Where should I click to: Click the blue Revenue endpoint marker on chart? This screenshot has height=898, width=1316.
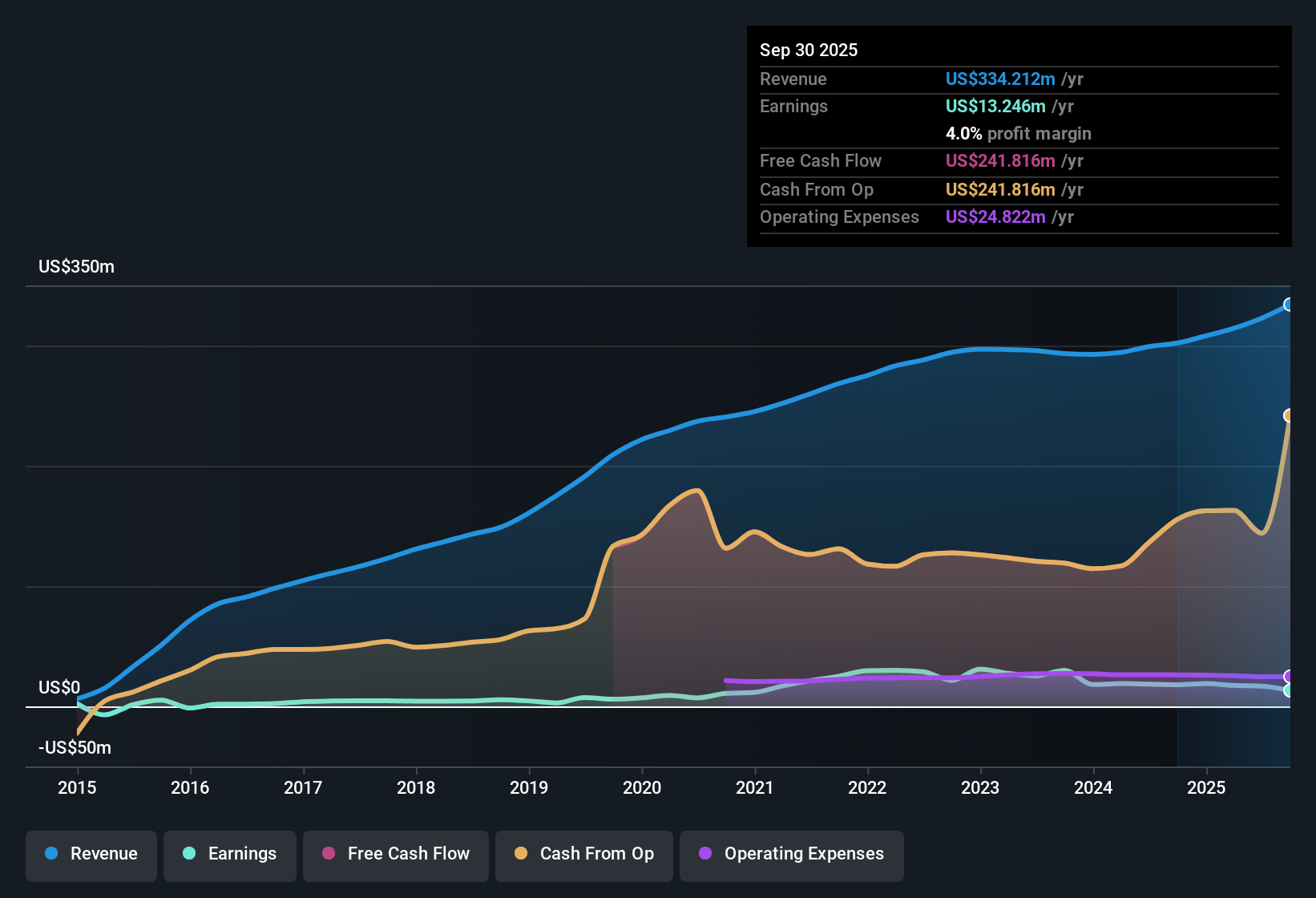[x=1289, y=305]
